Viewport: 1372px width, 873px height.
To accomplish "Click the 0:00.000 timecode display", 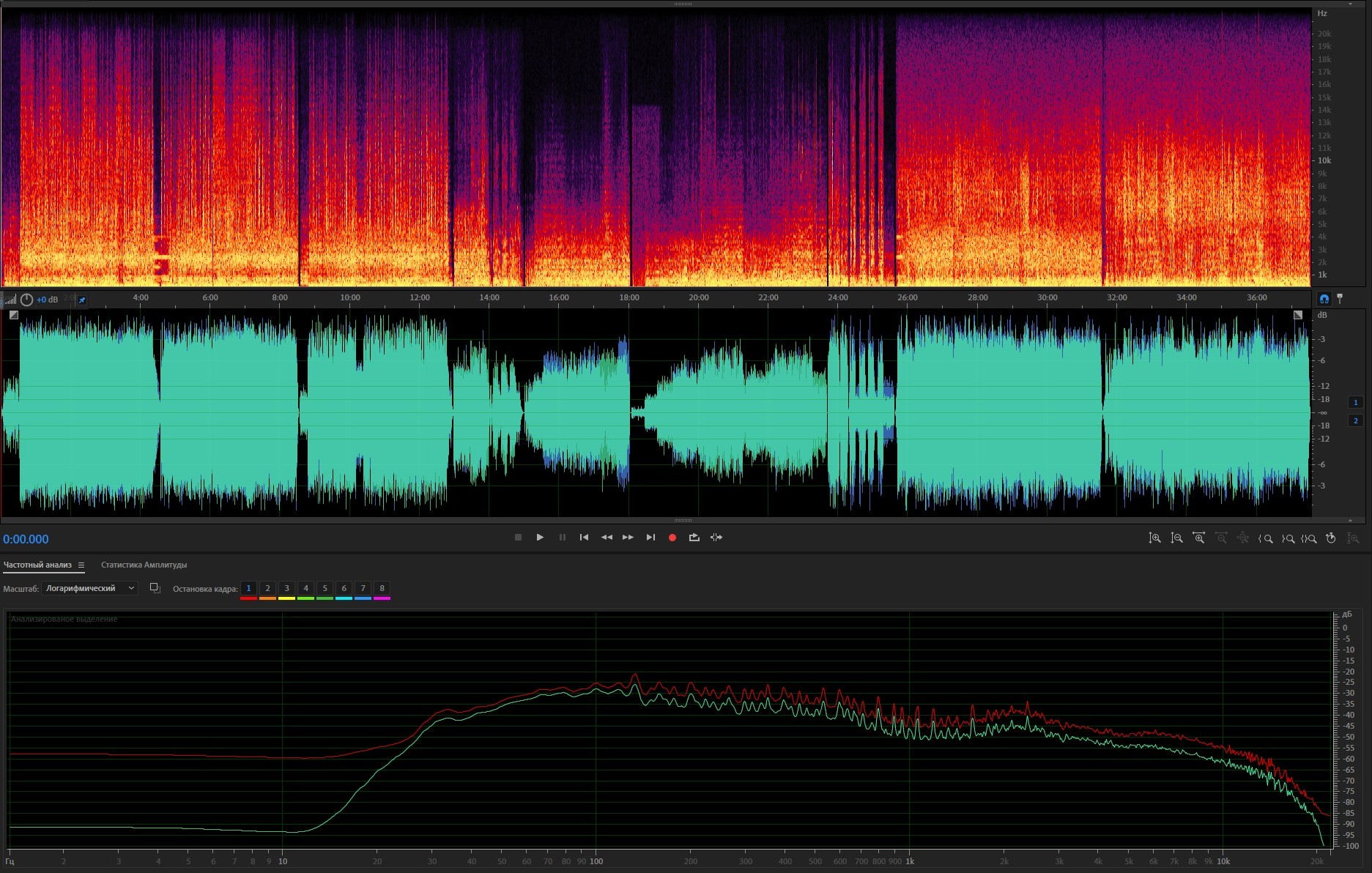I will click(x=26, y=540).
